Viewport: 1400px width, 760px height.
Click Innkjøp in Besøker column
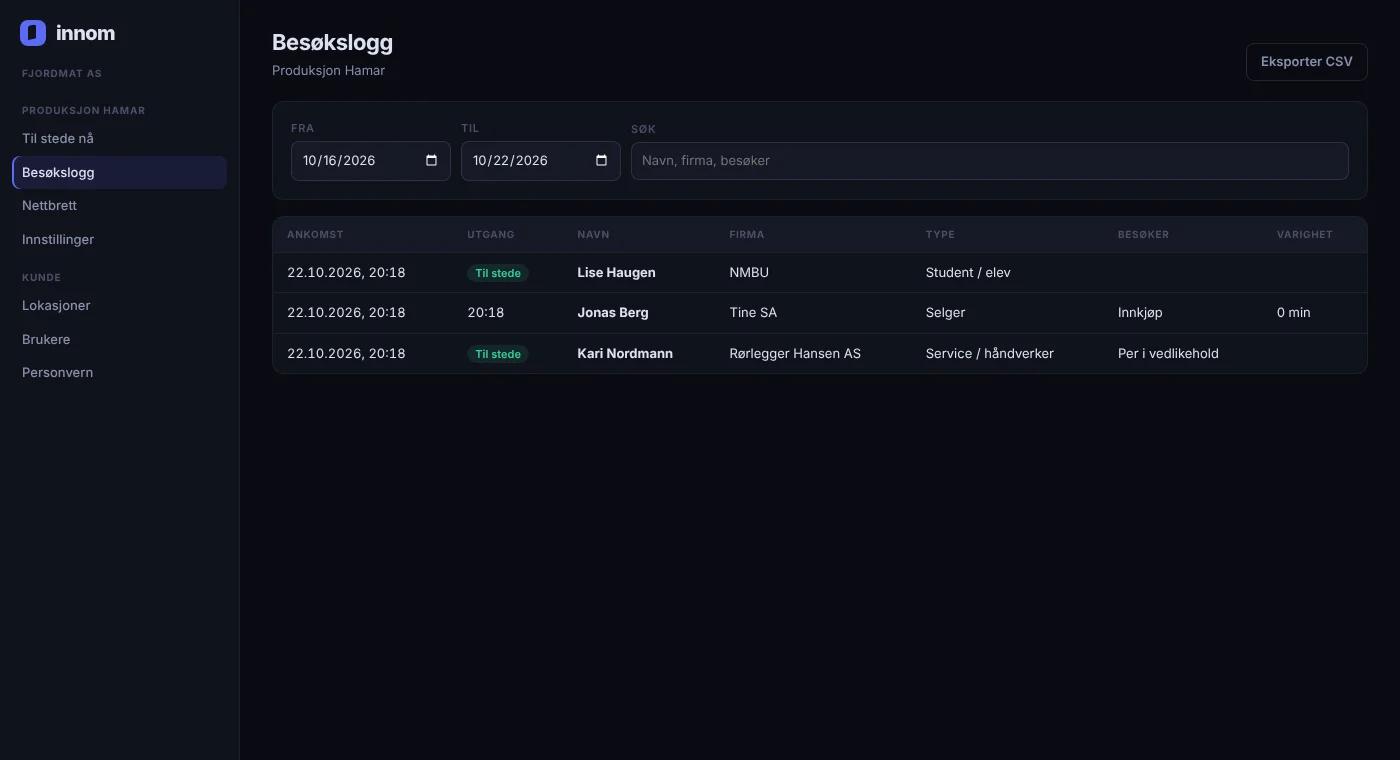tap(1140, 313)
